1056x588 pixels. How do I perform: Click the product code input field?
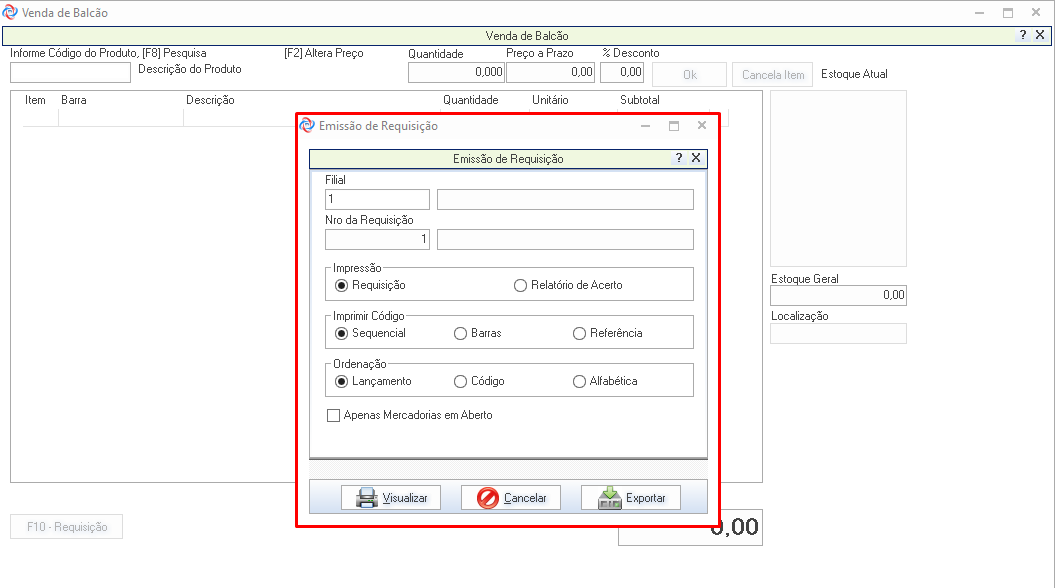70,73
